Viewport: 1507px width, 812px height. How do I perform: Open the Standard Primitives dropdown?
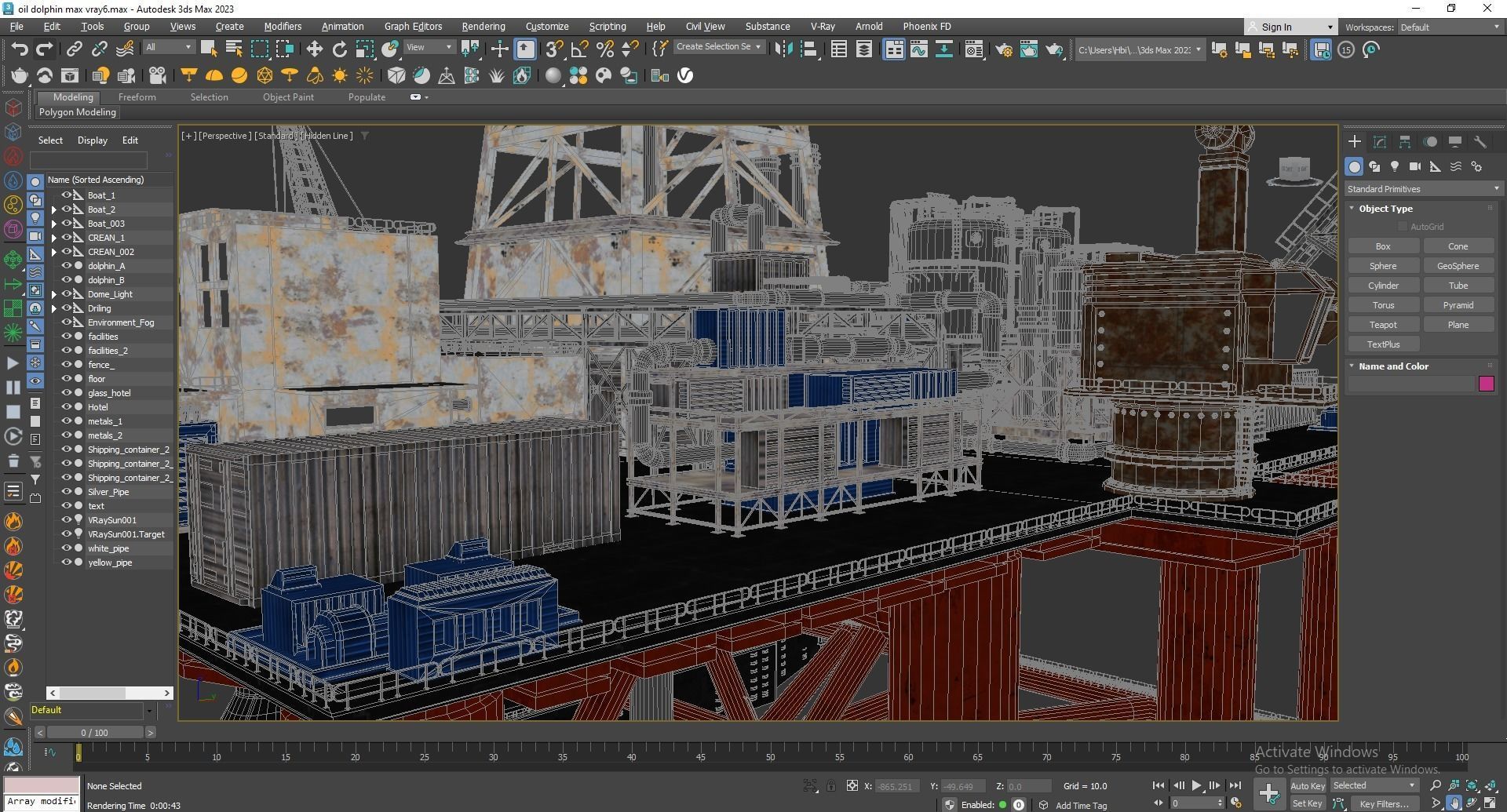(1423, 189)
